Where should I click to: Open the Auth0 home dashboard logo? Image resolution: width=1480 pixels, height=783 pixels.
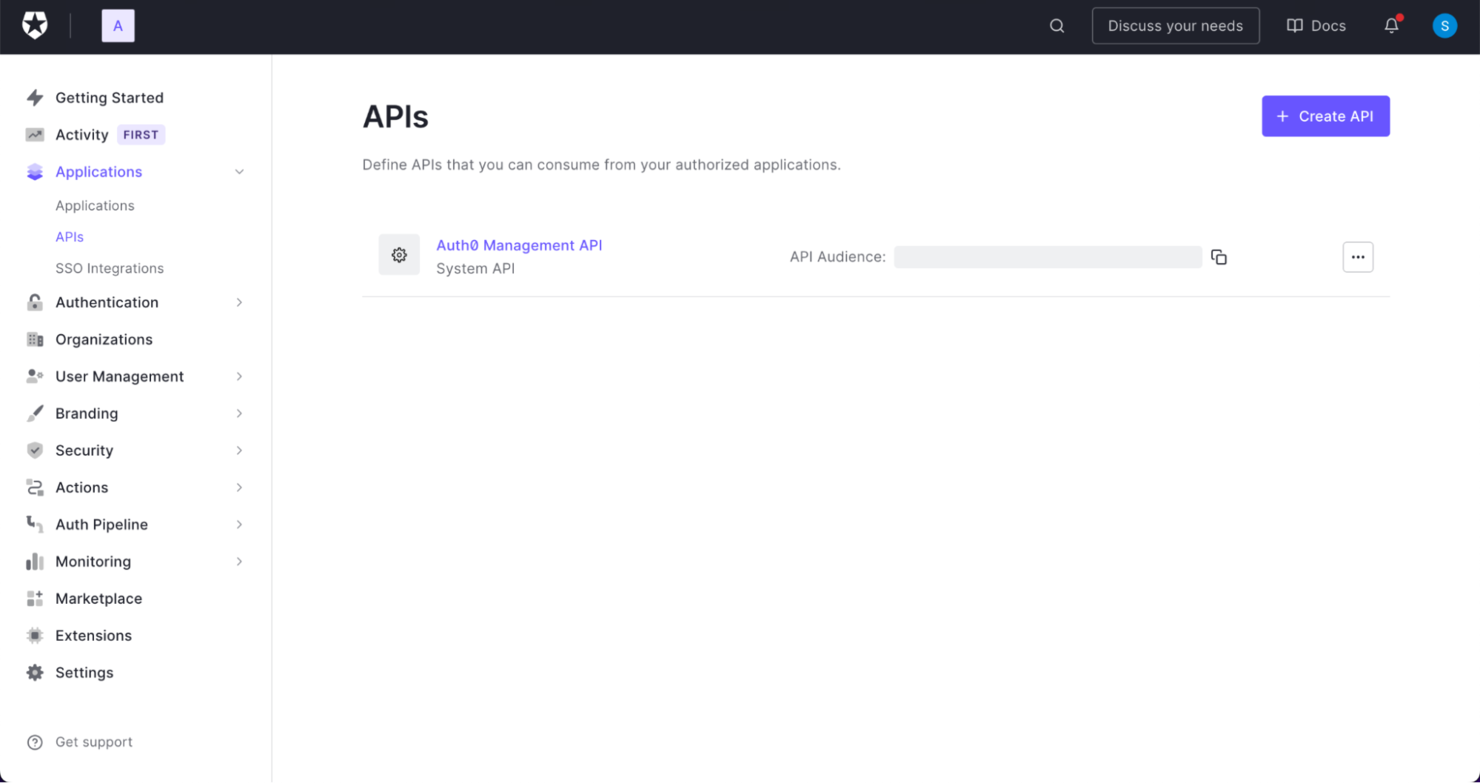pos(34,26)
